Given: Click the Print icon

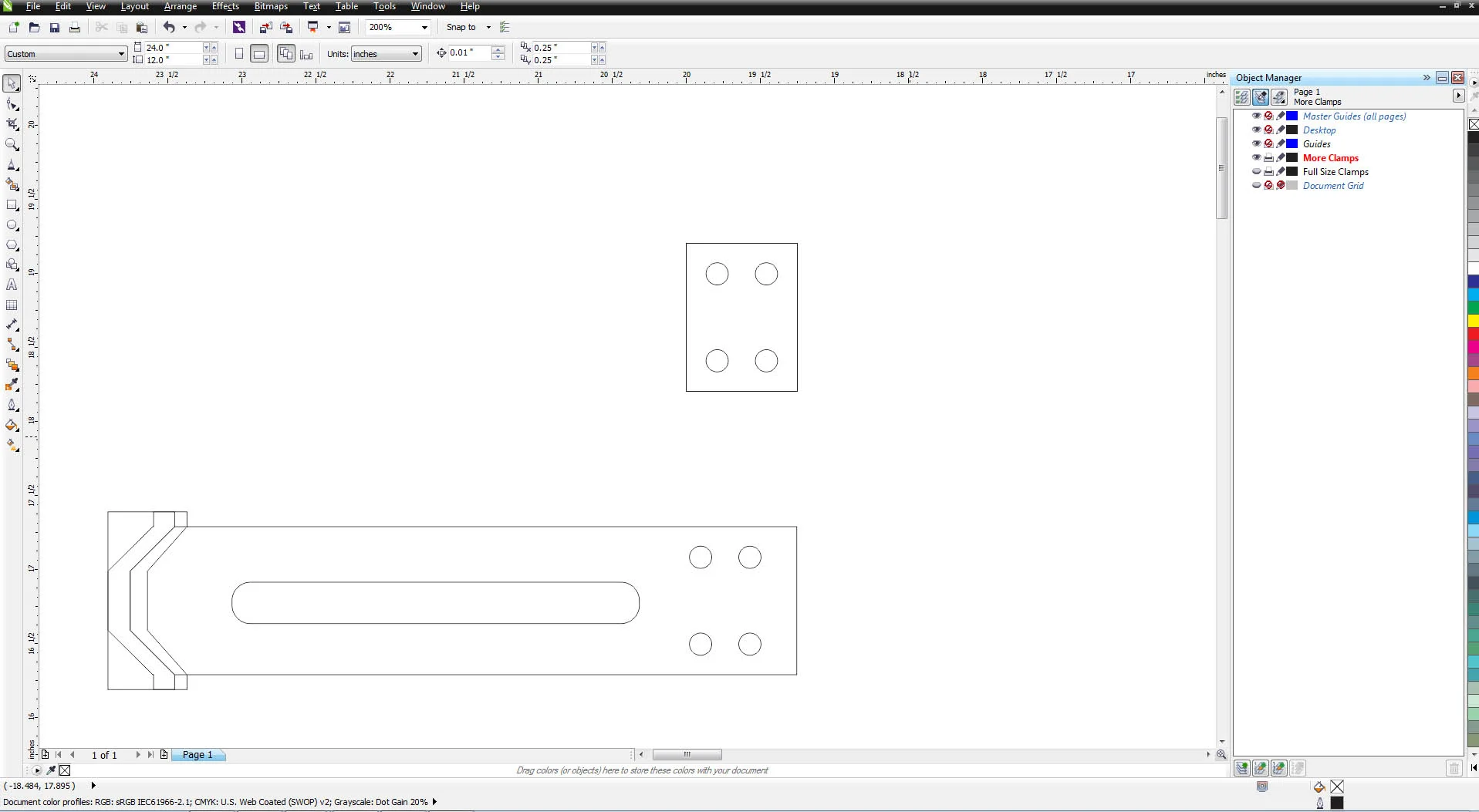Looking at the screenshot, I should (x=75, y=27).
